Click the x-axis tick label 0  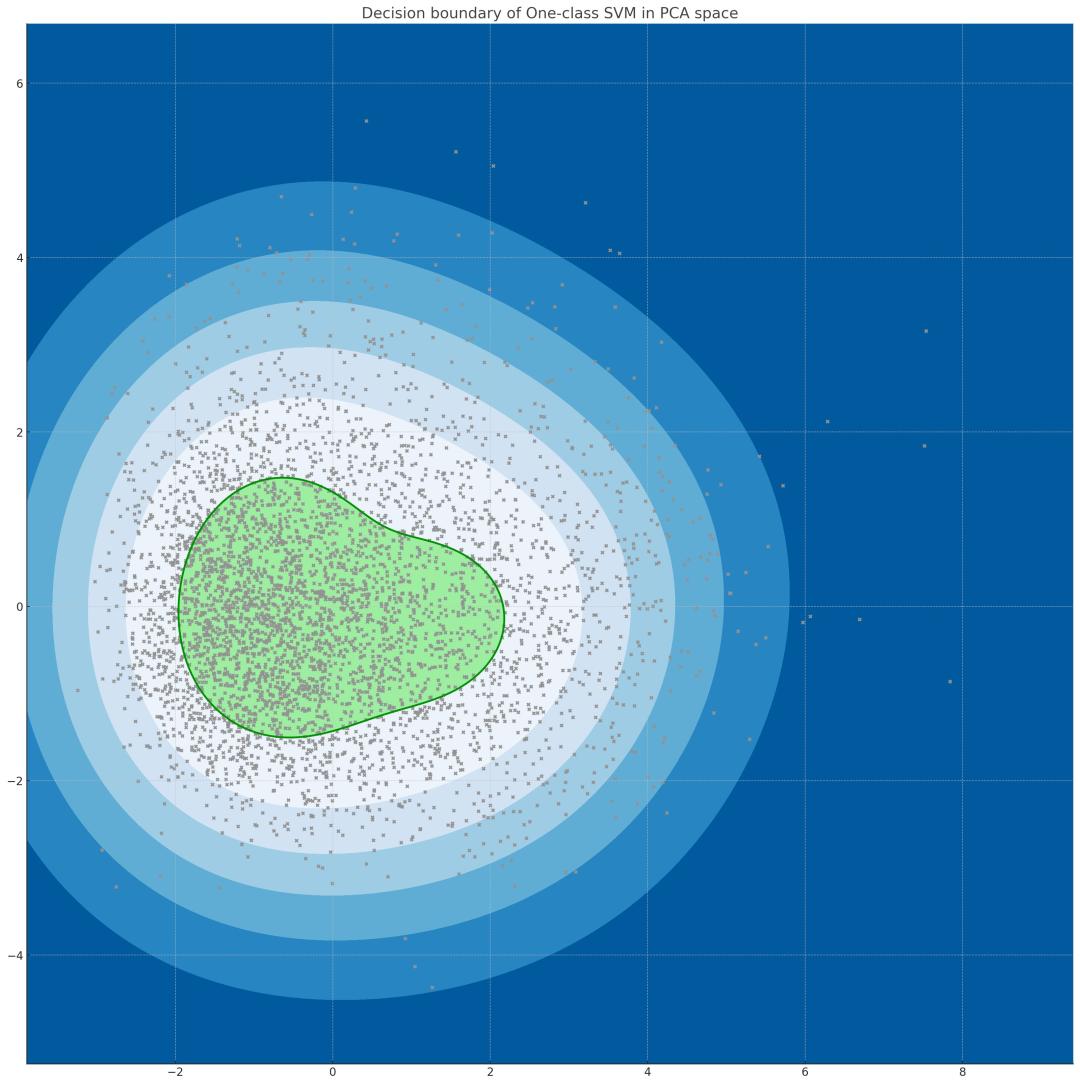click(x=333, y=1072)
